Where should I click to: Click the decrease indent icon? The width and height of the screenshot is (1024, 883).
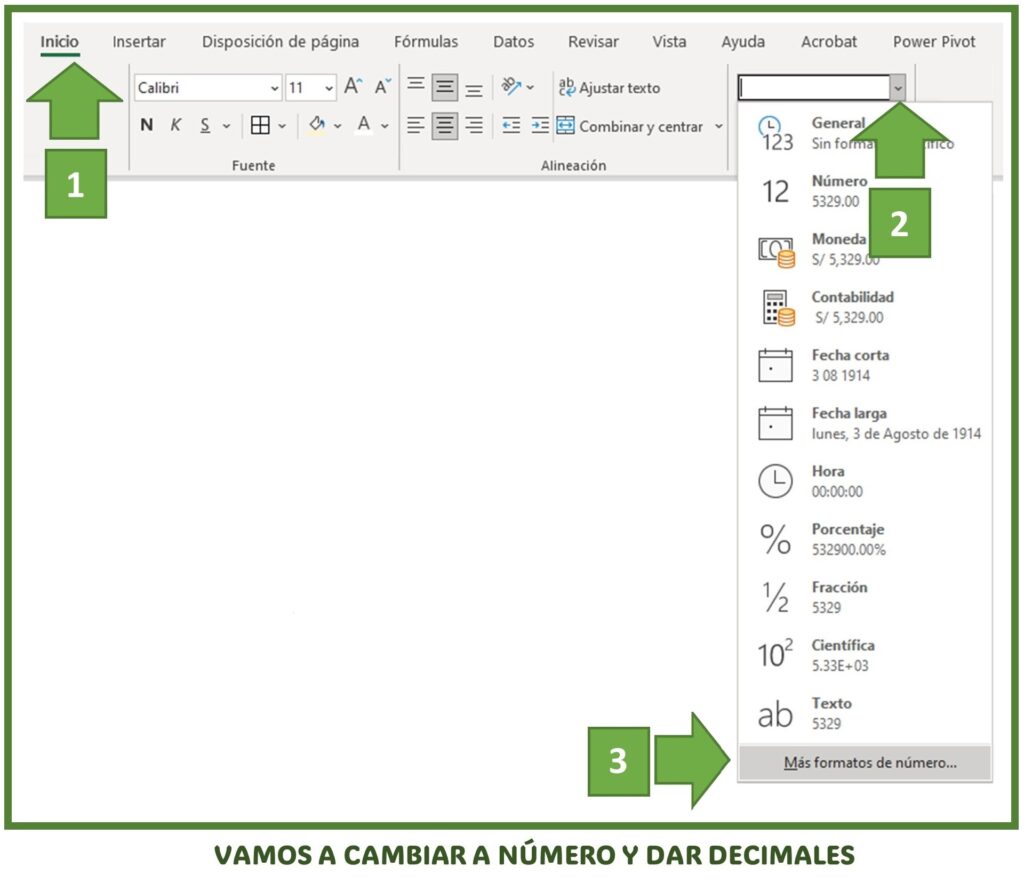click(x=511, y=125)
